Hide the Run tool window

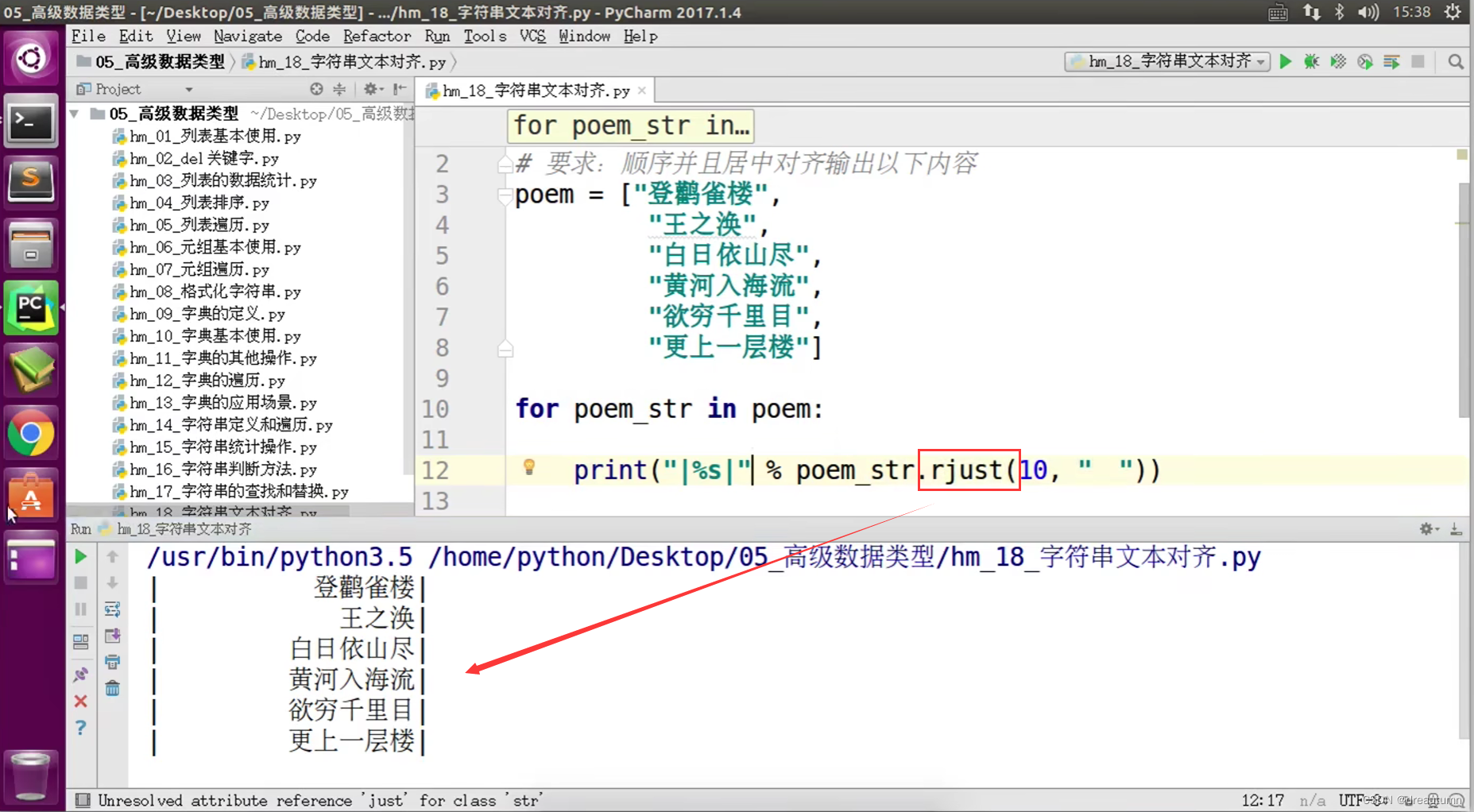[x=1456, y=528]
